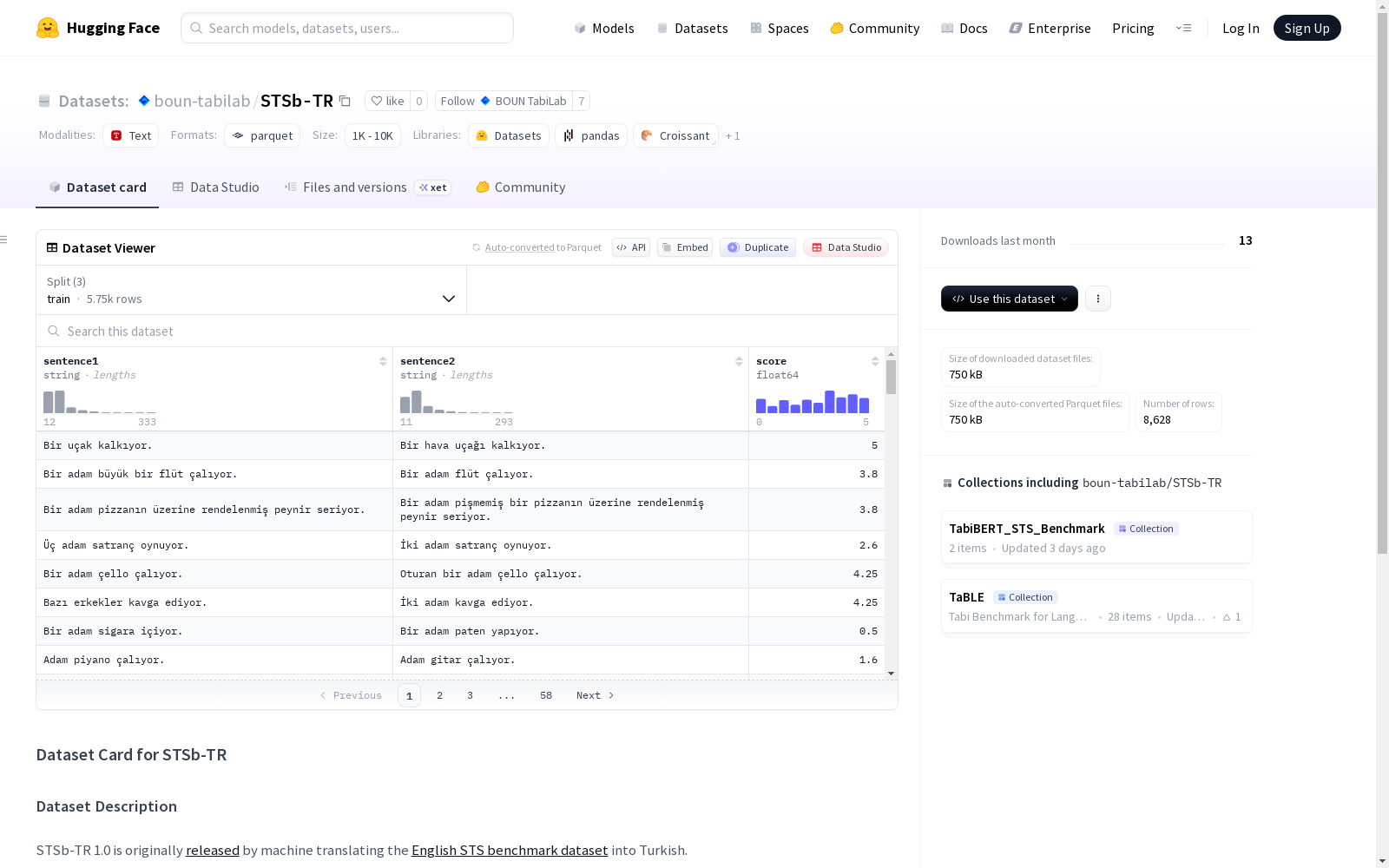Open Models in the top navigation

[604, 28]
